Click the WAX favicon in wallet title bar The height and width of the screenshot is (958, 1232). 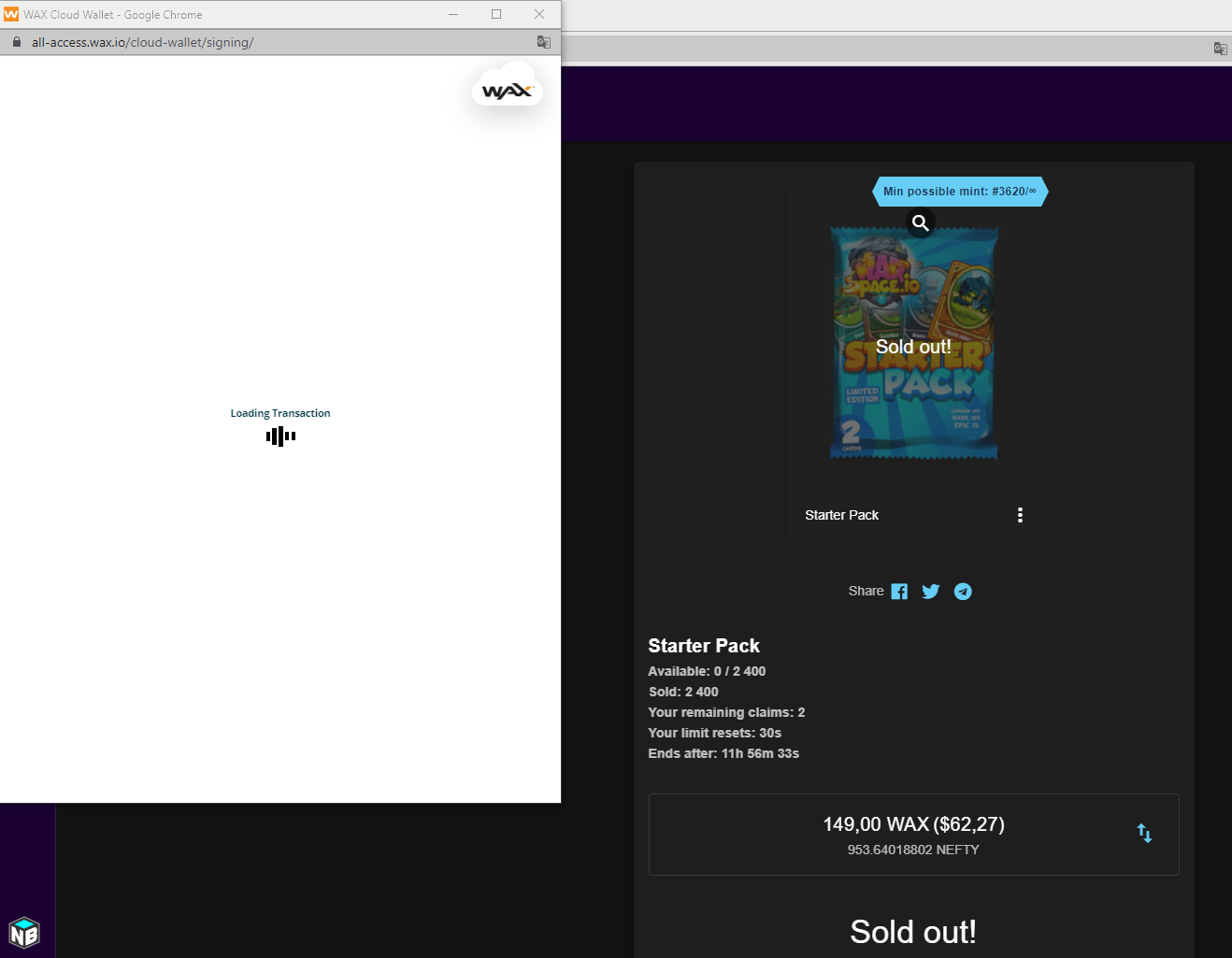click(11, 14)
